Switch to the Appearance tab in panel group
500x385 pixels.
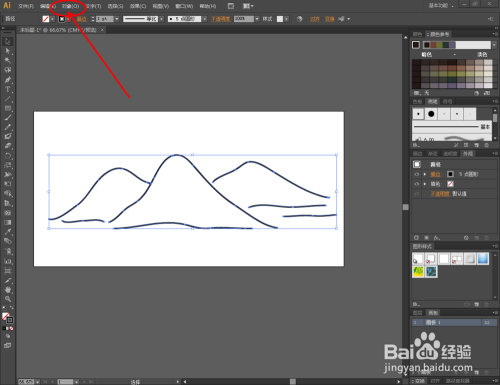(468, 154)
